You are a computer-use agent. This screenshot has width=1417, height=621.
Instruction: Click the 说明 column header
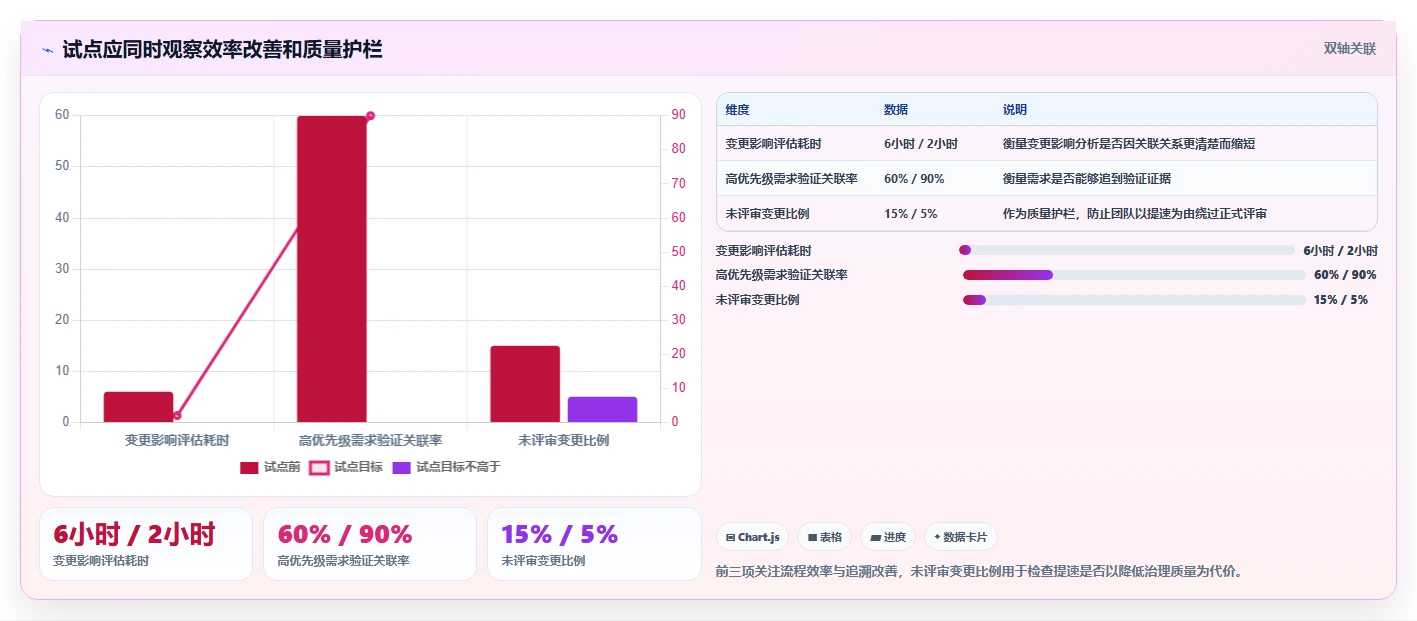[1015, 110]
